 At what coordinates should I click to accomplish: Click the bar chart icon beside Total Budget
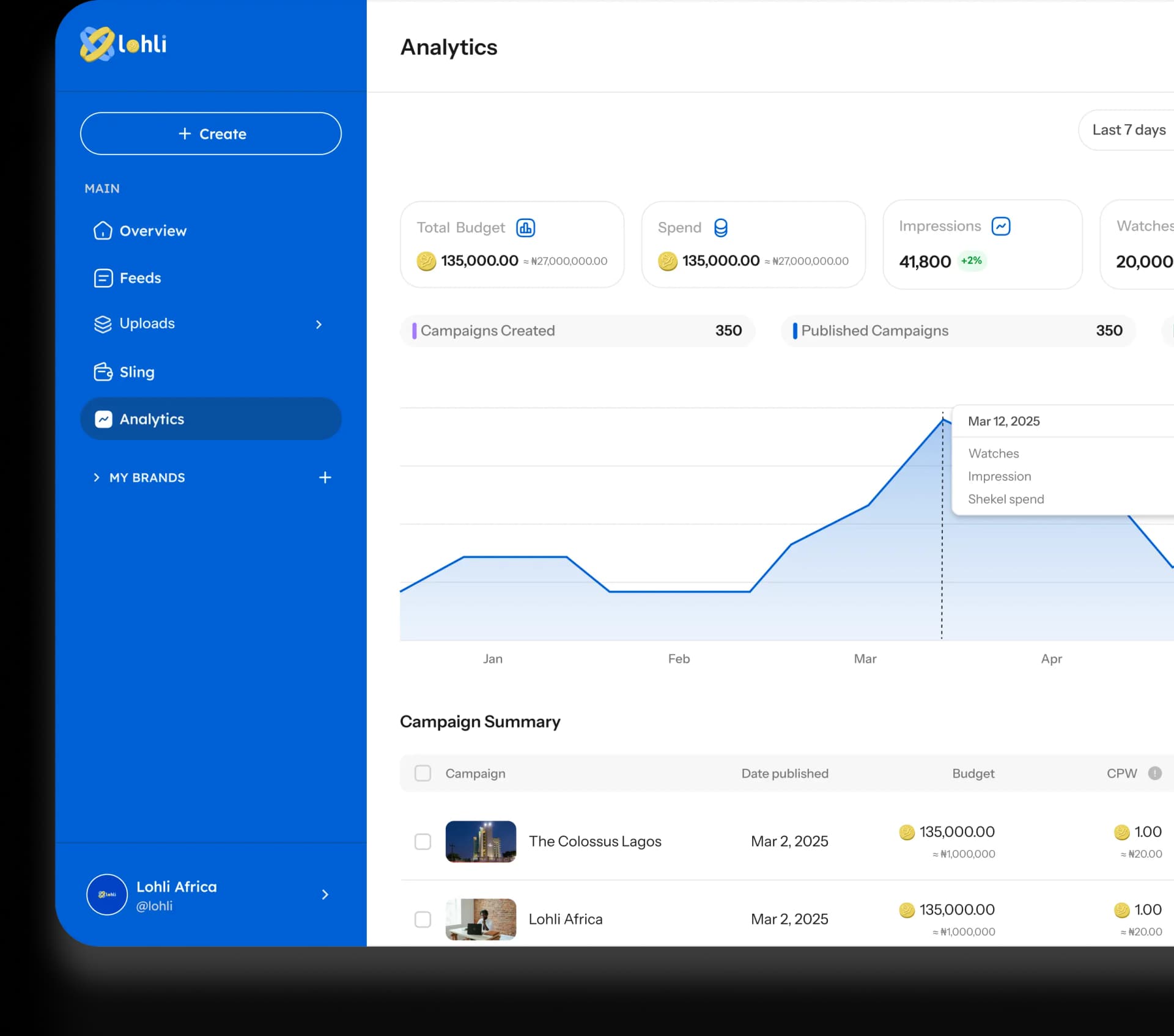point(526,227)
